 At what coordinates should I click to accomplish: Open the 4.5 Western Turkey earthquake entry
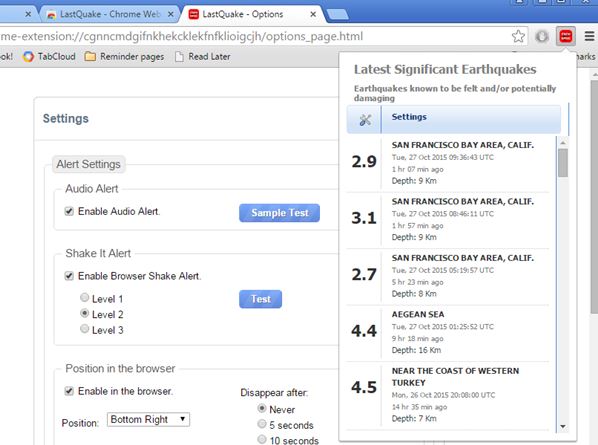448,395
